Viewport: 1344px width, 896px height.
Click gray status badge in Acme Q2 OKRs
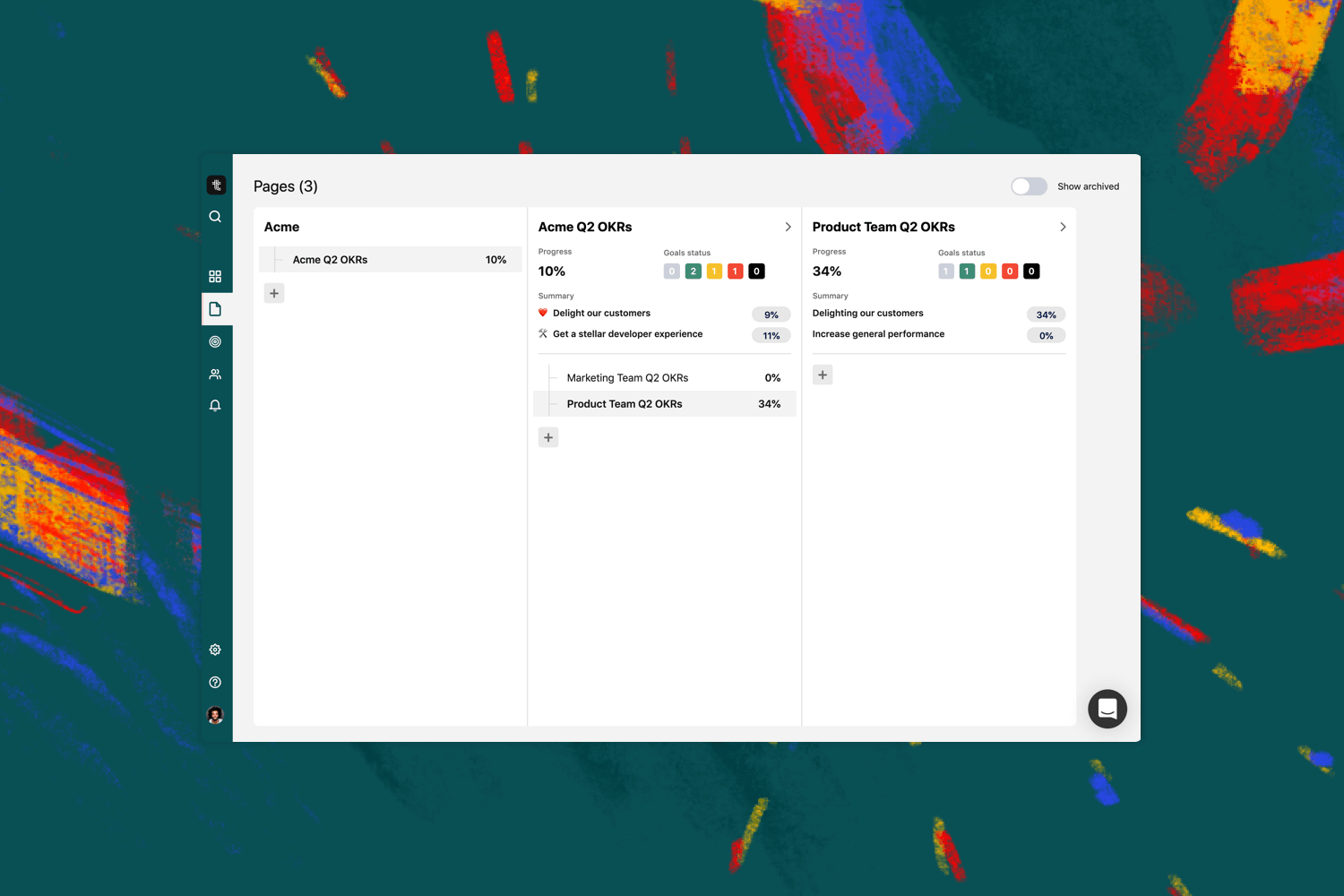(x=672, y=271)
